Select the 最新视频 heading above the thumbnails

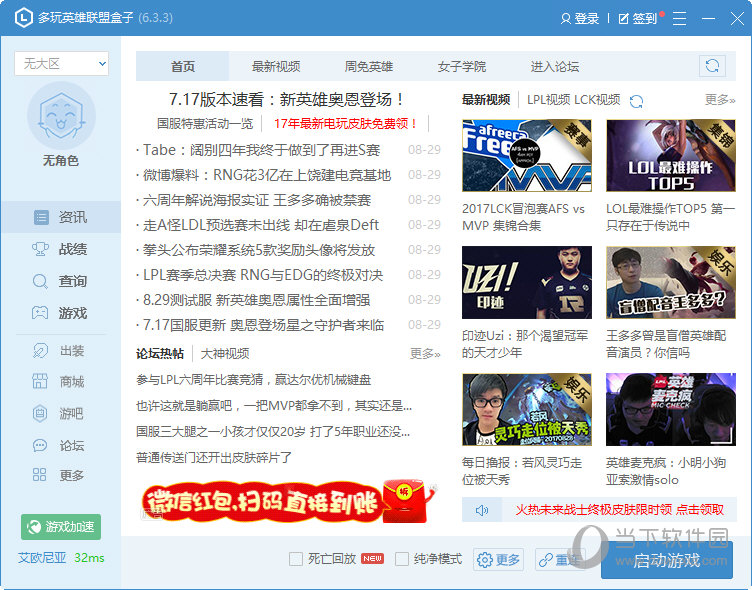point(485,100)
